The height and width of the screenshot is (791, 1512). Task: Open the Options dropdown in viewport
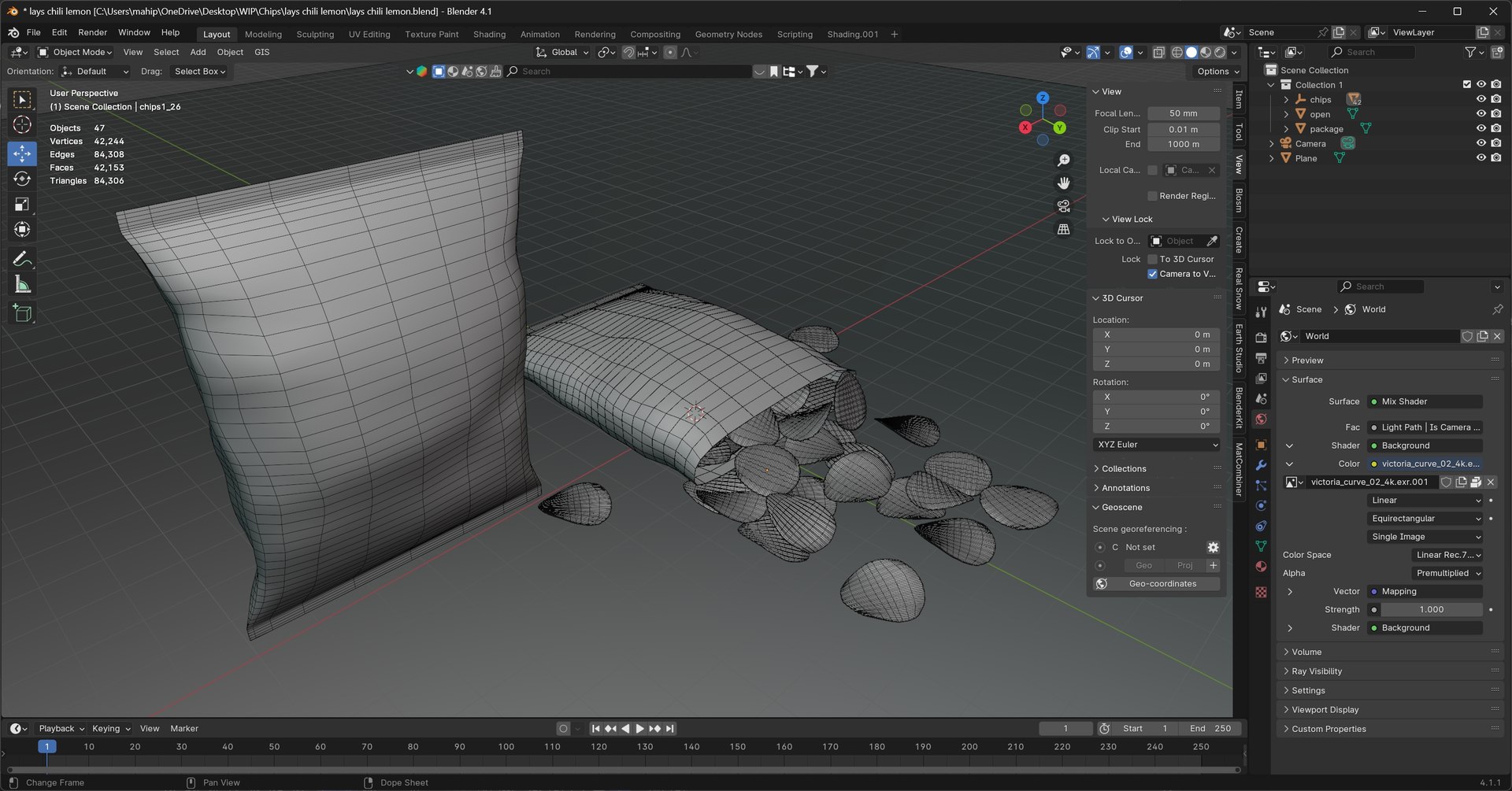click(1217, 72)
